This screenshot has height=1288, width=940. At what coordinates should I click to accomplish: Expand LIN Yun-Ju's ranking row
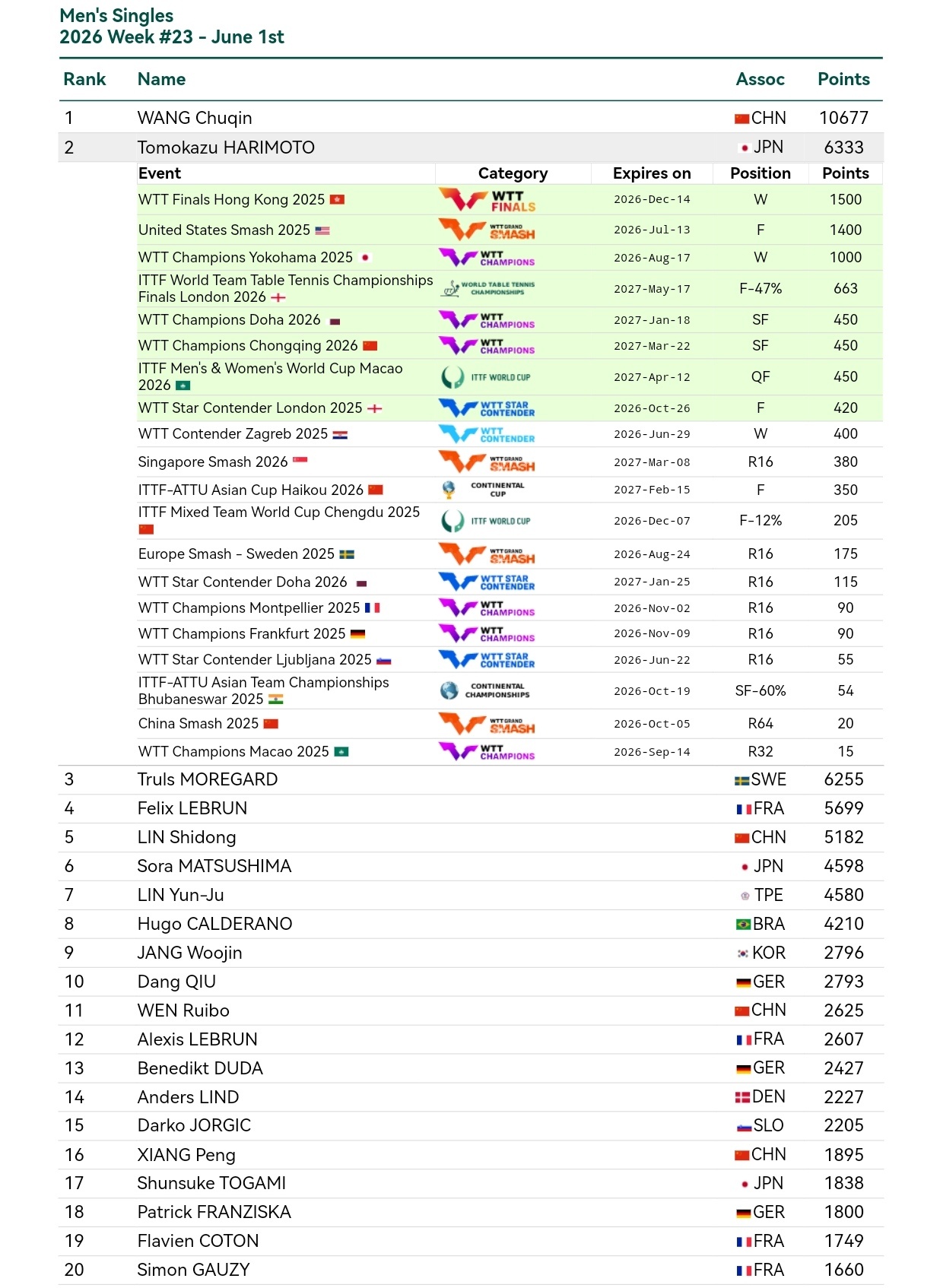[x=471, y=896]
